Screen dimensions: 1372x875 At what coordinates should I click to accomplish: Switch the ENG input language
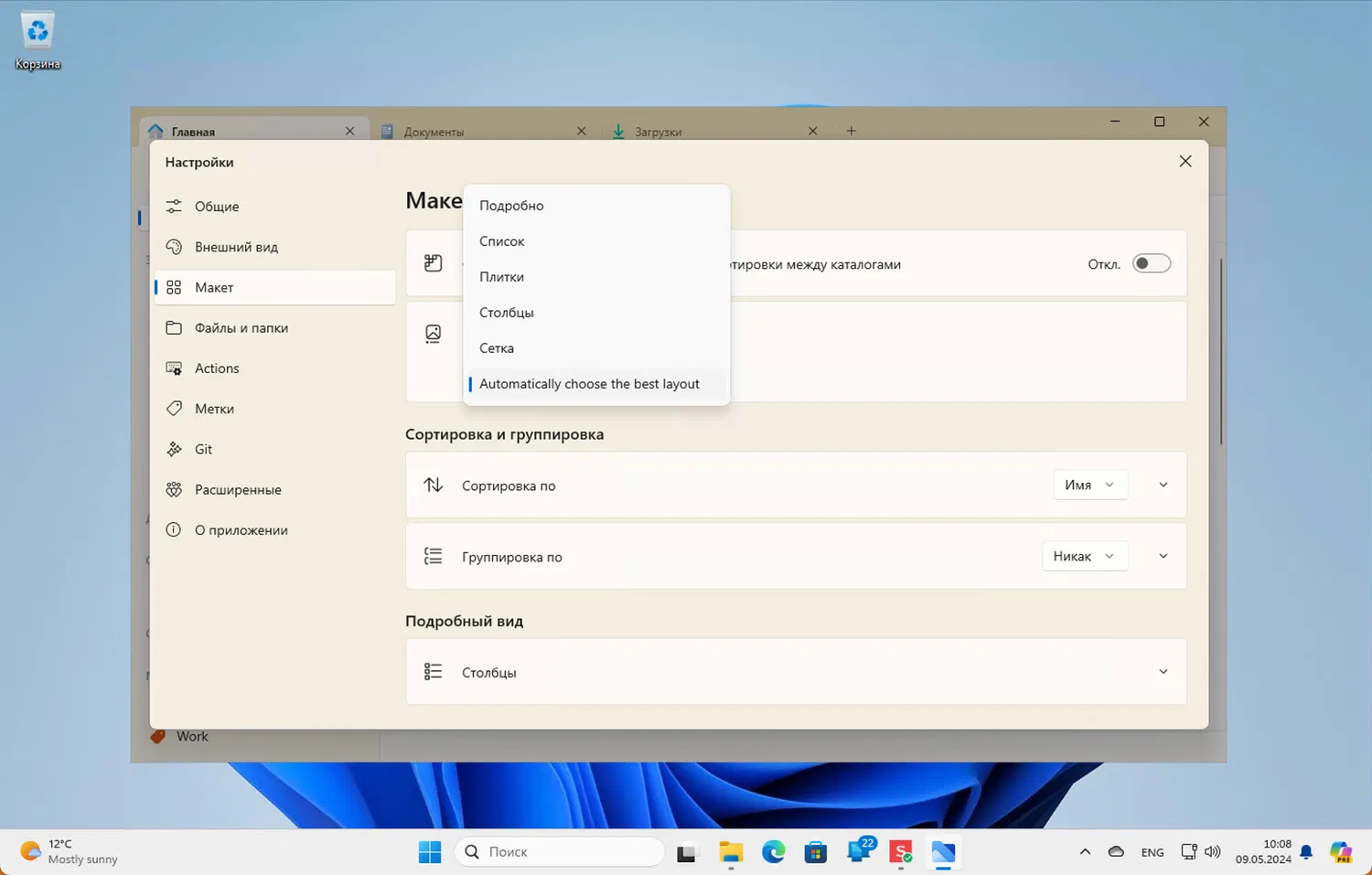1152,852
